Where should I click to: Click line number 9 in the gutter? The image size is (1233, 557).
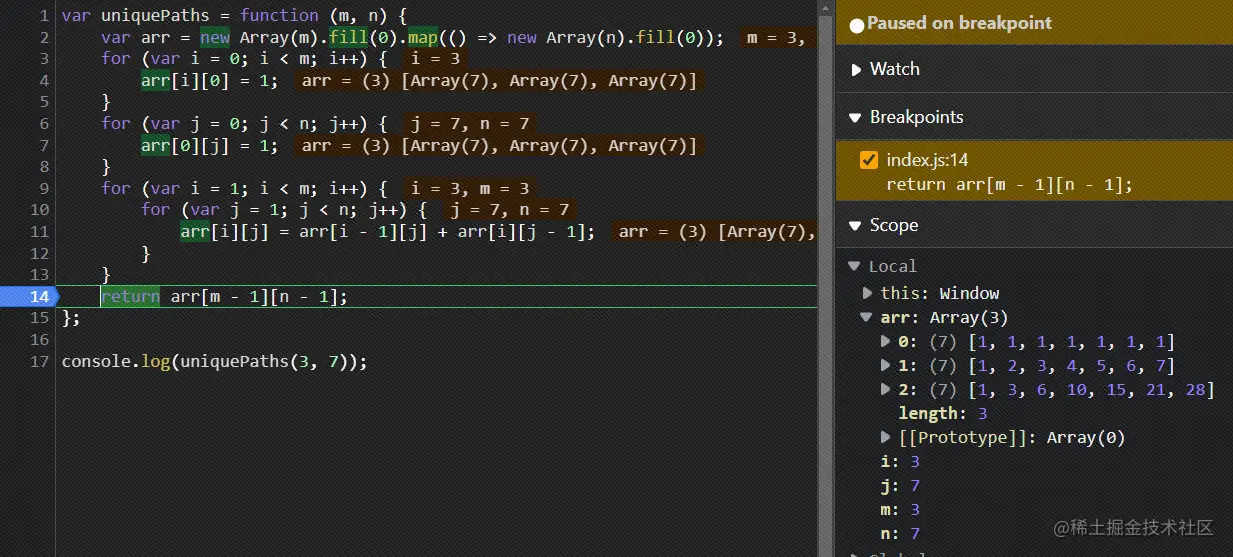click(x=44, y=188)
